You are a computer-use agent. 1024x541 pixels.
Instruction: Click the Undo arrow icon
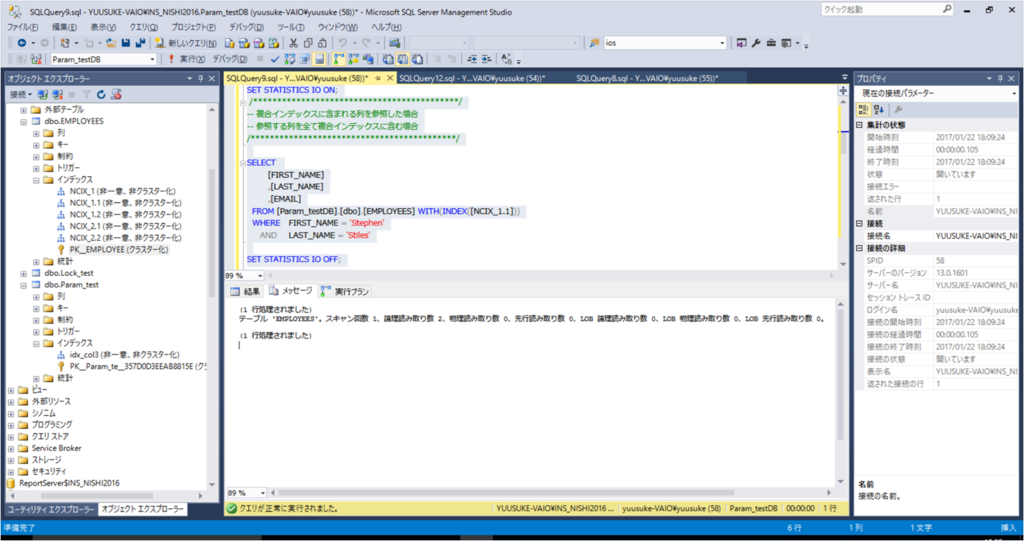[342, 42]
